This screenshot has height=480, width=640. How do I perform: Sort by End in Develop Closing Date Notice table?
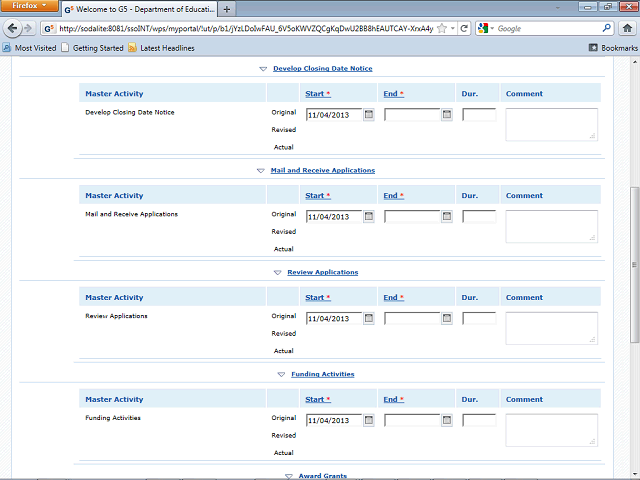tap(393, 93)
